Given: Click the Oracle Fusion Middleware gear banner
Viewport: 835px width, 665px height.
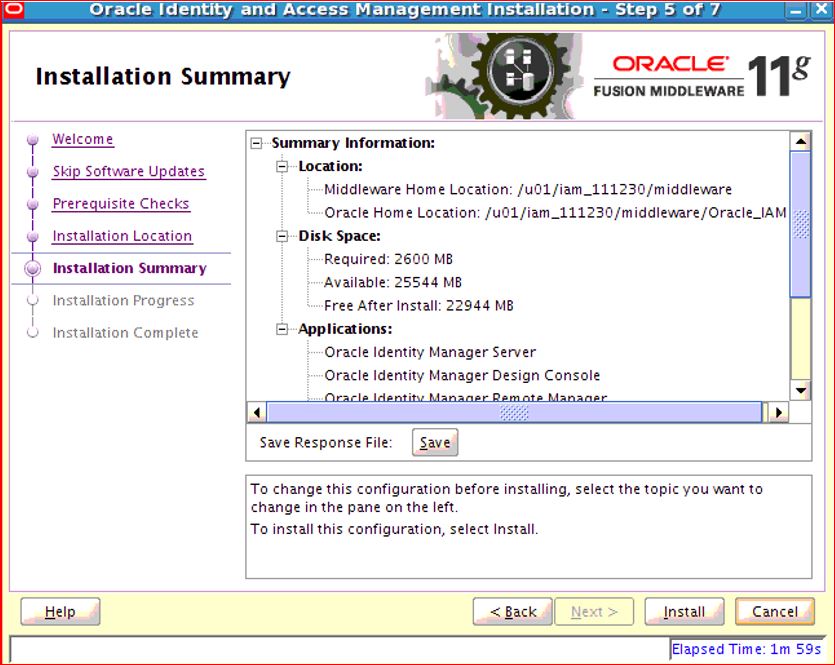Looking at the screenshot, I should pos(503,76).
